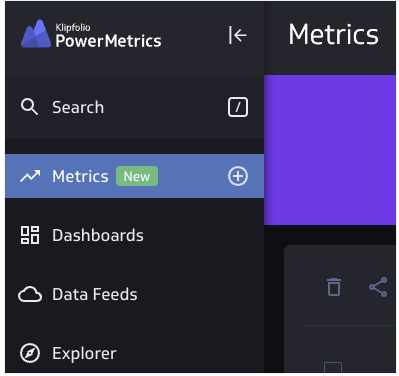This screenshot has width=399, height=376.
Task: Open Explorer in the sidebar
Action: [134, 353]
